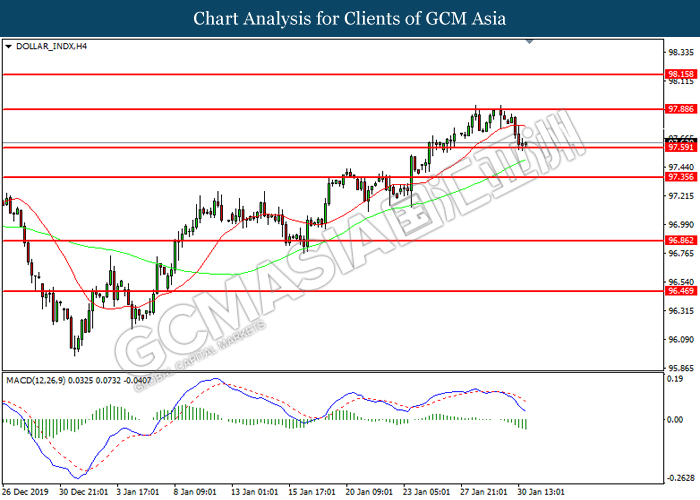Select the 98.158 resistance level label

click(680, 74)
